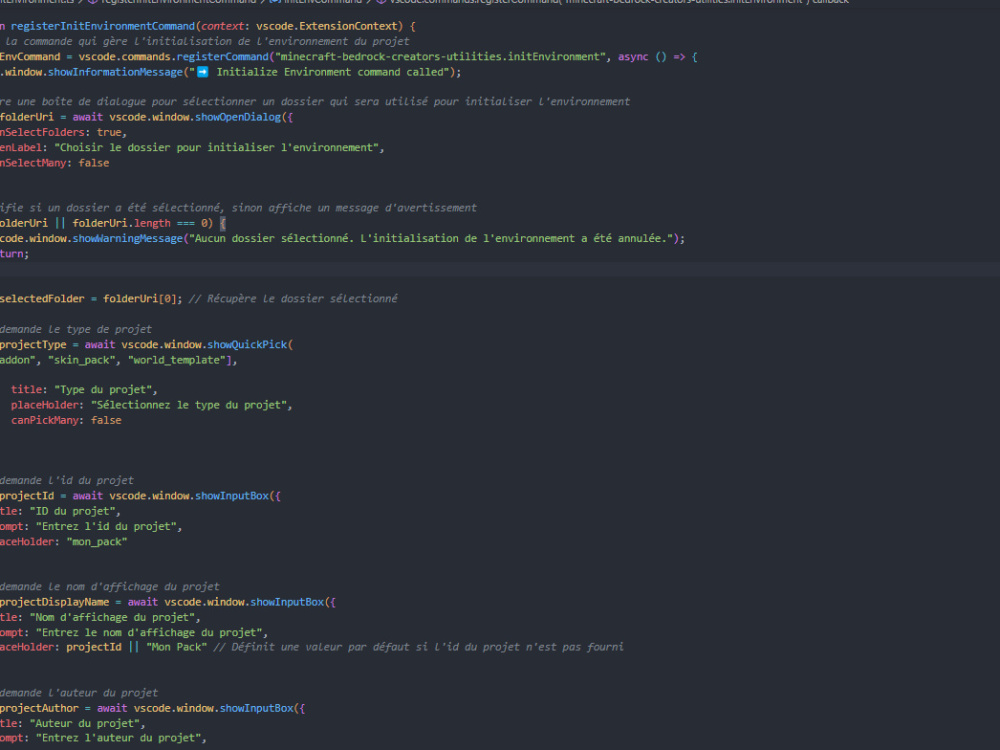Click the italic context parameter
This screenshot has height=750, width=1000.
tap(223, 26)
